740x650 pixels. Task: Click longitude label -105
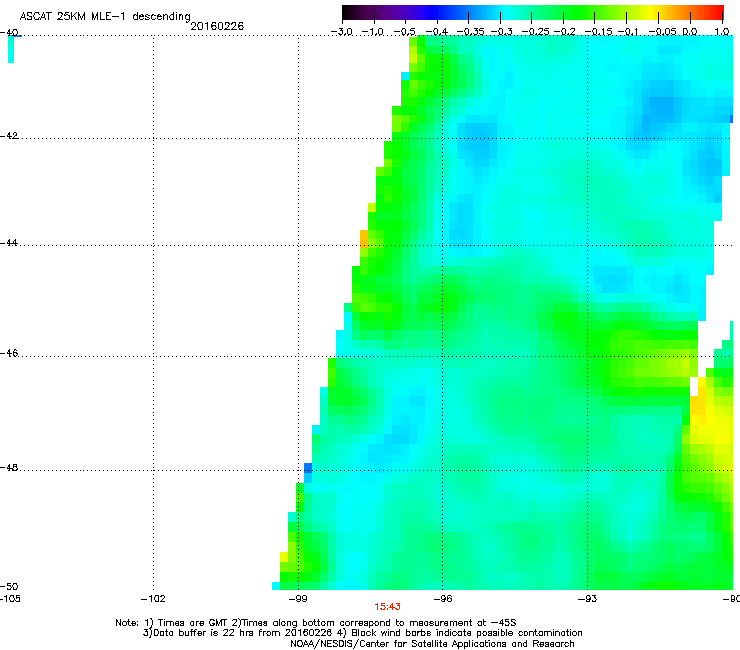click(x=10, y=599)
